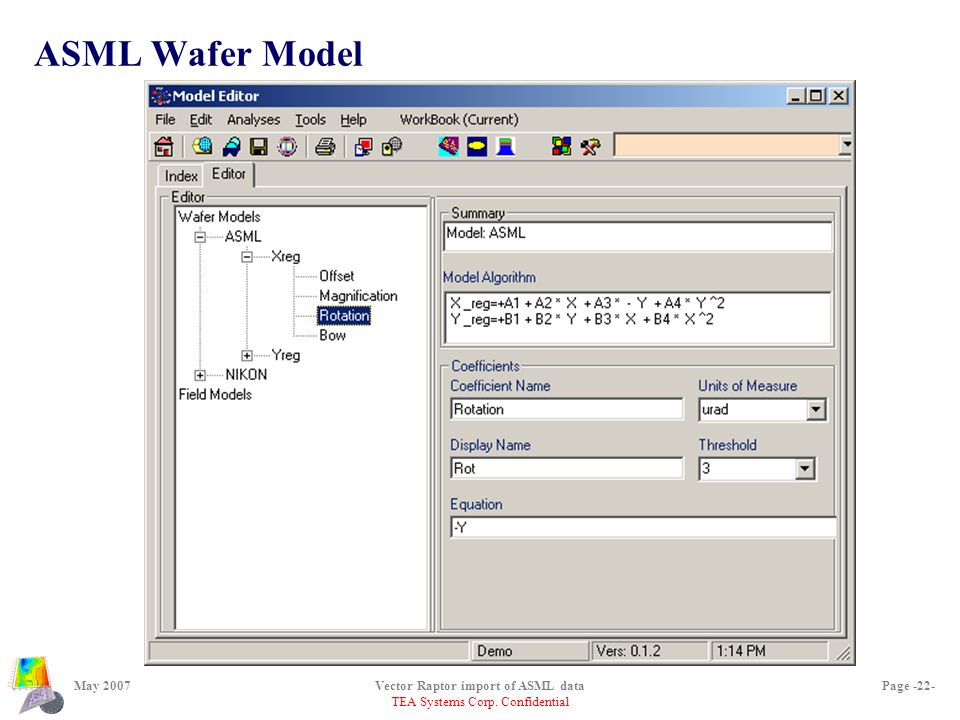Switch to the Index tab
The image size is (960, 720).
(181, 176)
